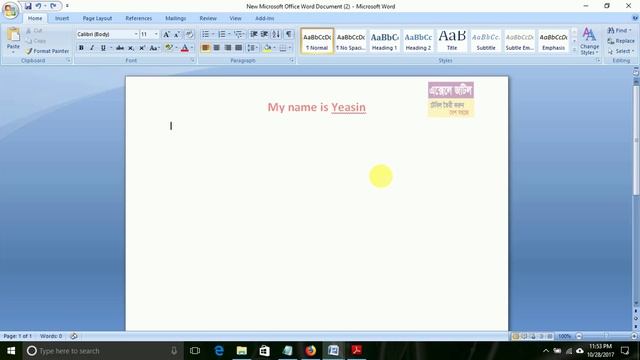
Task: Apply the font color red A
Action: coord(184,48)
